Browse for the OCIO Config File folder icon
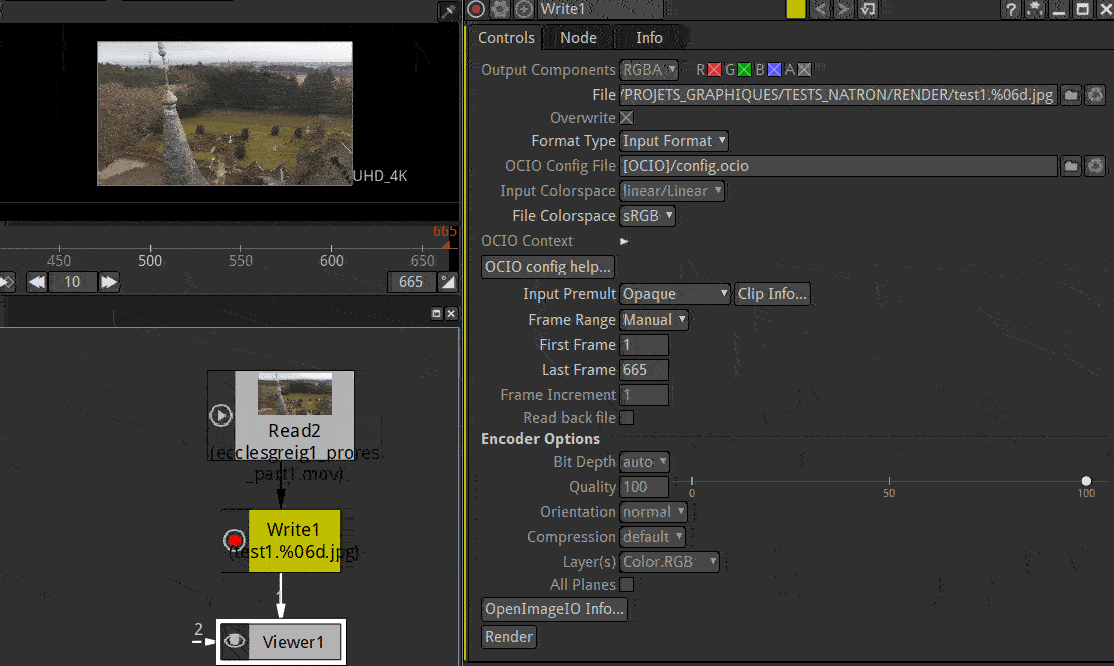The image size is (1114, 666). click(1071, 166)
